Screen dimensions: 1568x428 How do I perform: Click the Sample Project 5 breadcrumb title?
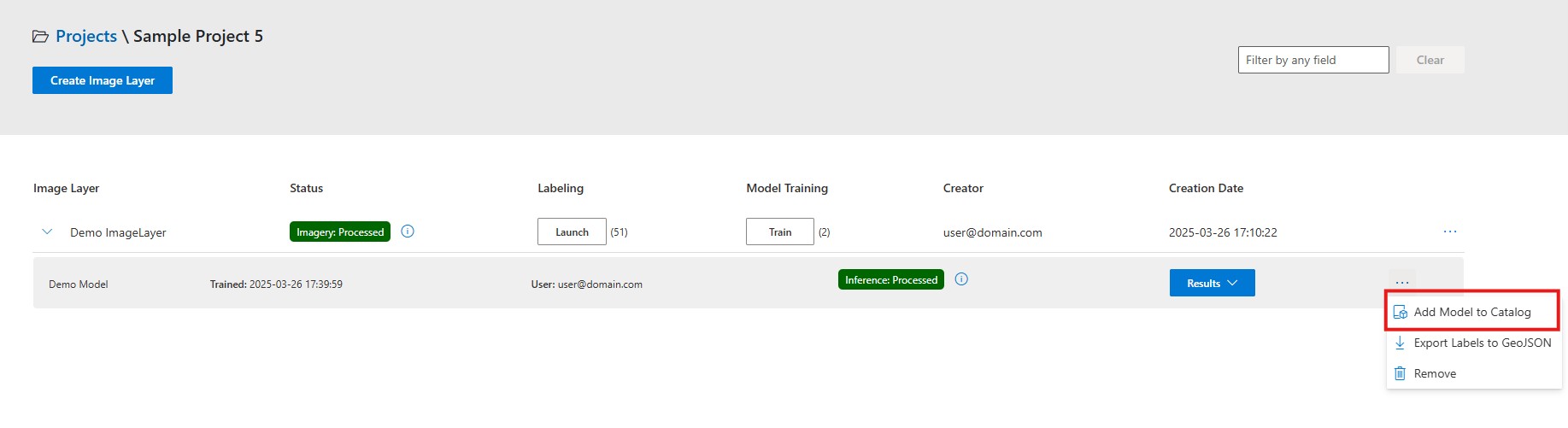[198, 36]
